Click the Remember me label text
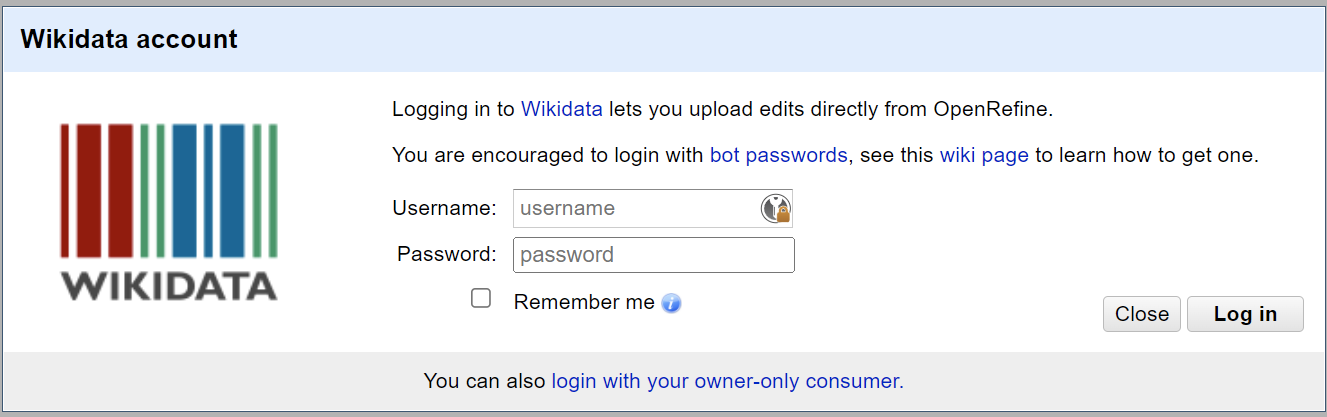1327x417 pixels. (584, 302)
